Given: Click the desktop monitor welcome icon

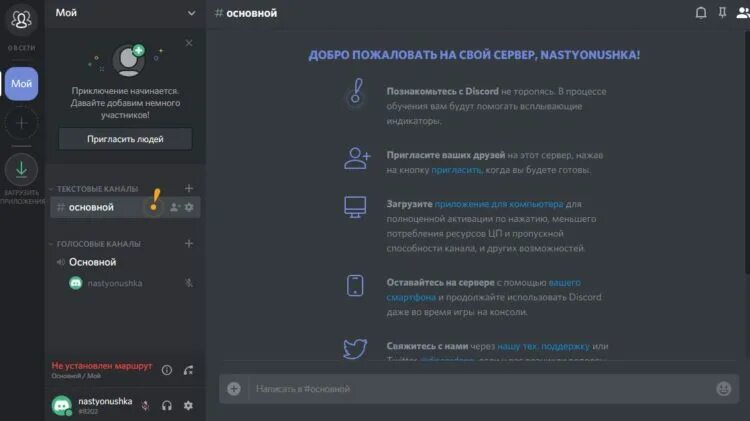Looking at the screenshot, I should 355,207.
